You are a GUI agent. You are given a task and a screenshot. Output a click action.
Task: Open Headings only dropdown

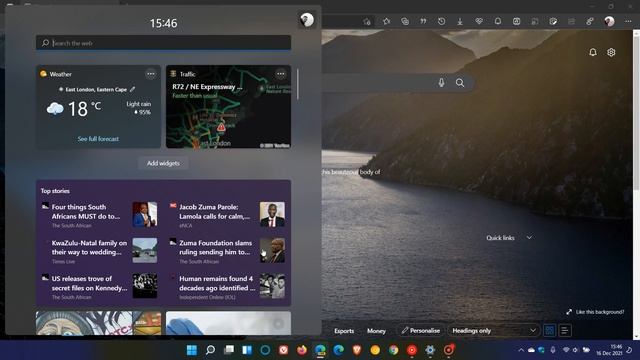pyautogui.click(x=494, y=330)
